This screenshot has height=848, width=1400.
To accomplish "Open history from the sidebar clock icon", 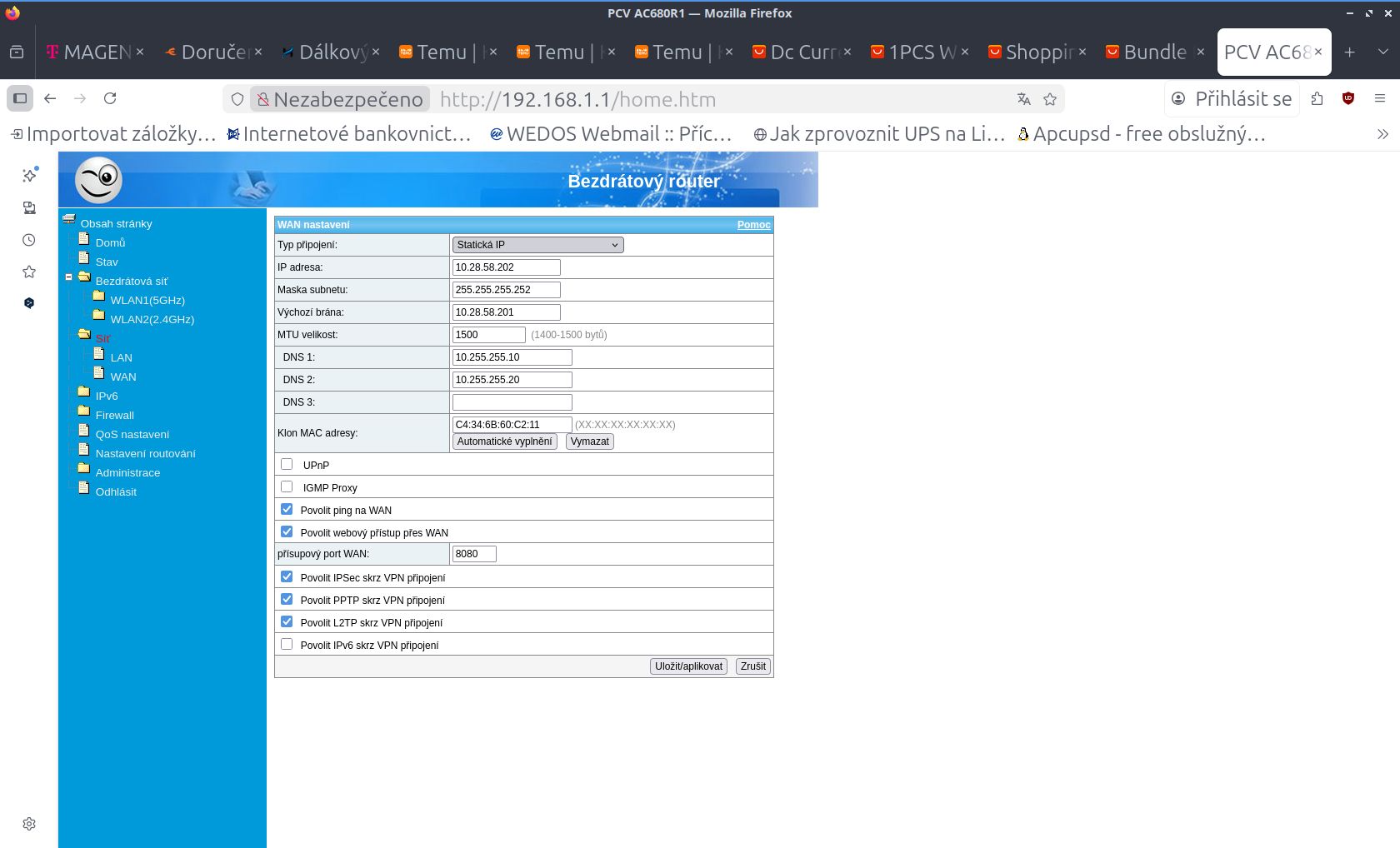I will 29,240.
